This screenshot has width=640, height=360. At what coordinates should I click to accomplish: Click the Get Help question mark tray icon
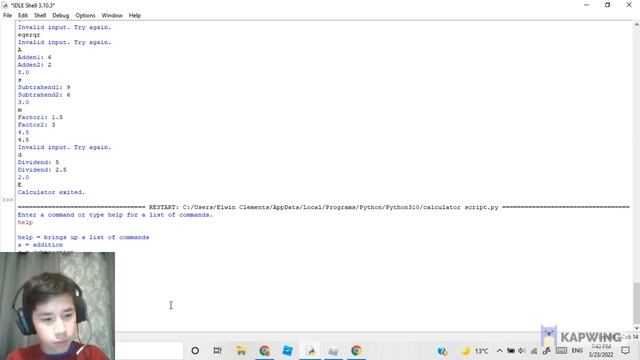pyautogui.click(x=442, y=351)
